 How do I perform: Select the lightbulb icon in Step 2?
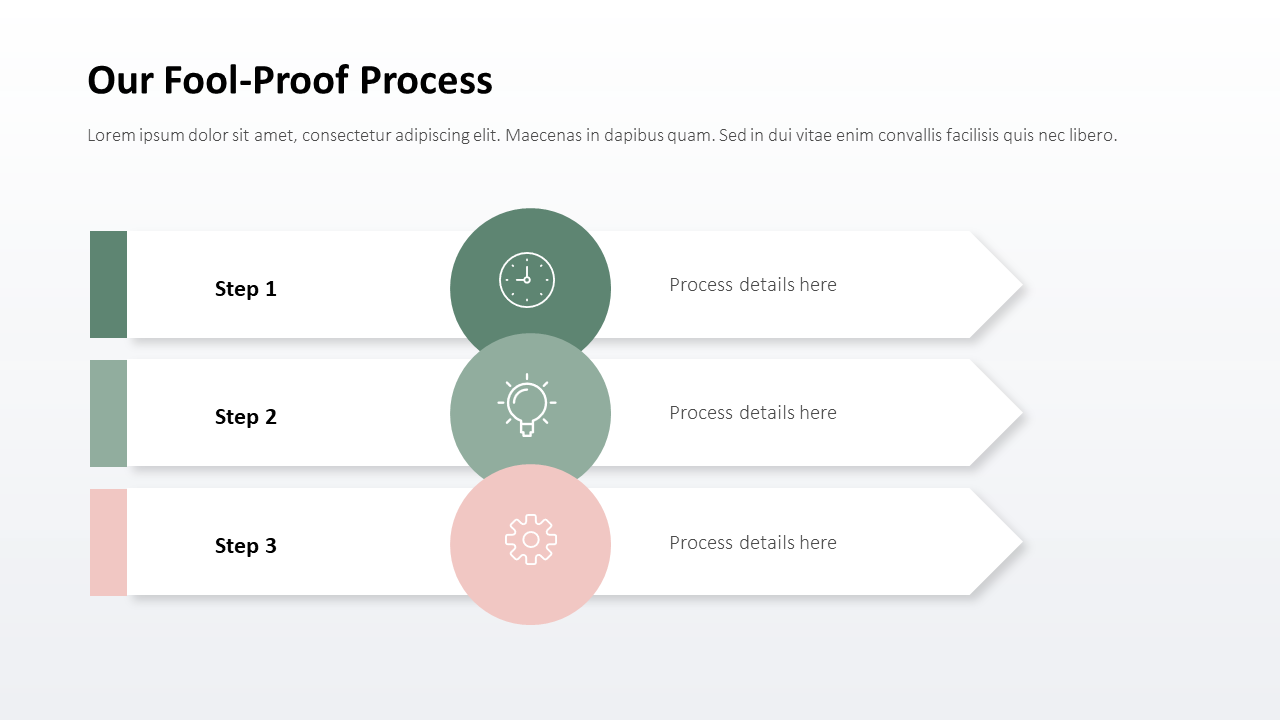point(527,406)
